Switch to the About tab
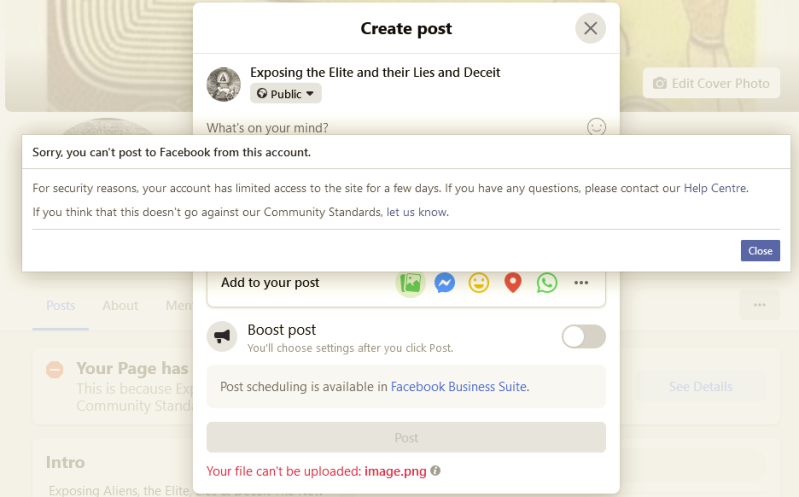 click(120, 305)
